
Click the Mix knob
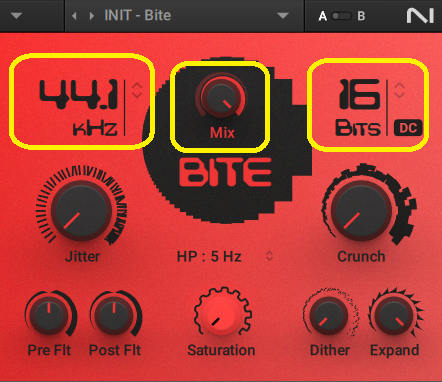(x=221, y=97)
